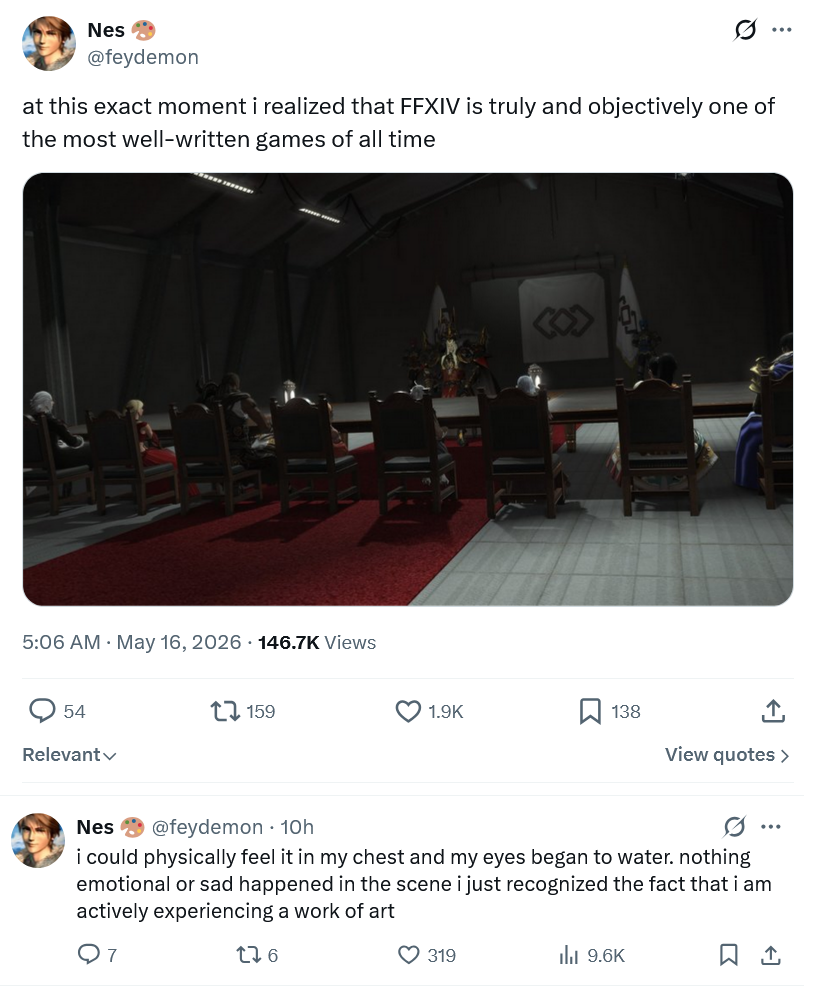Click the reply icon with 54 replies

pos(42,711)
